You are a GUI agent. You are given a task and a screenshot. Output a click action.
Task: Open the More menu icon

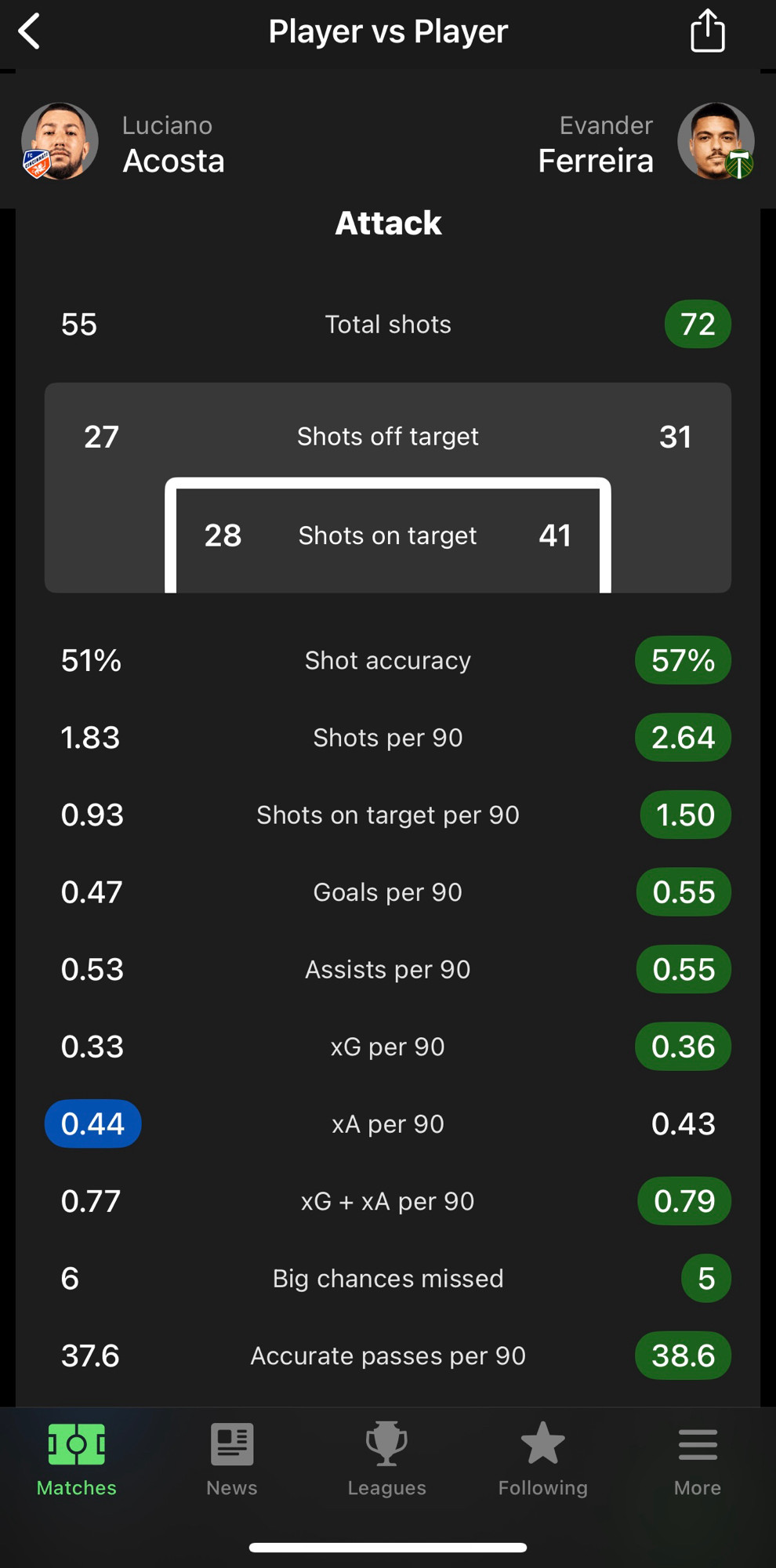[698, 1444]
